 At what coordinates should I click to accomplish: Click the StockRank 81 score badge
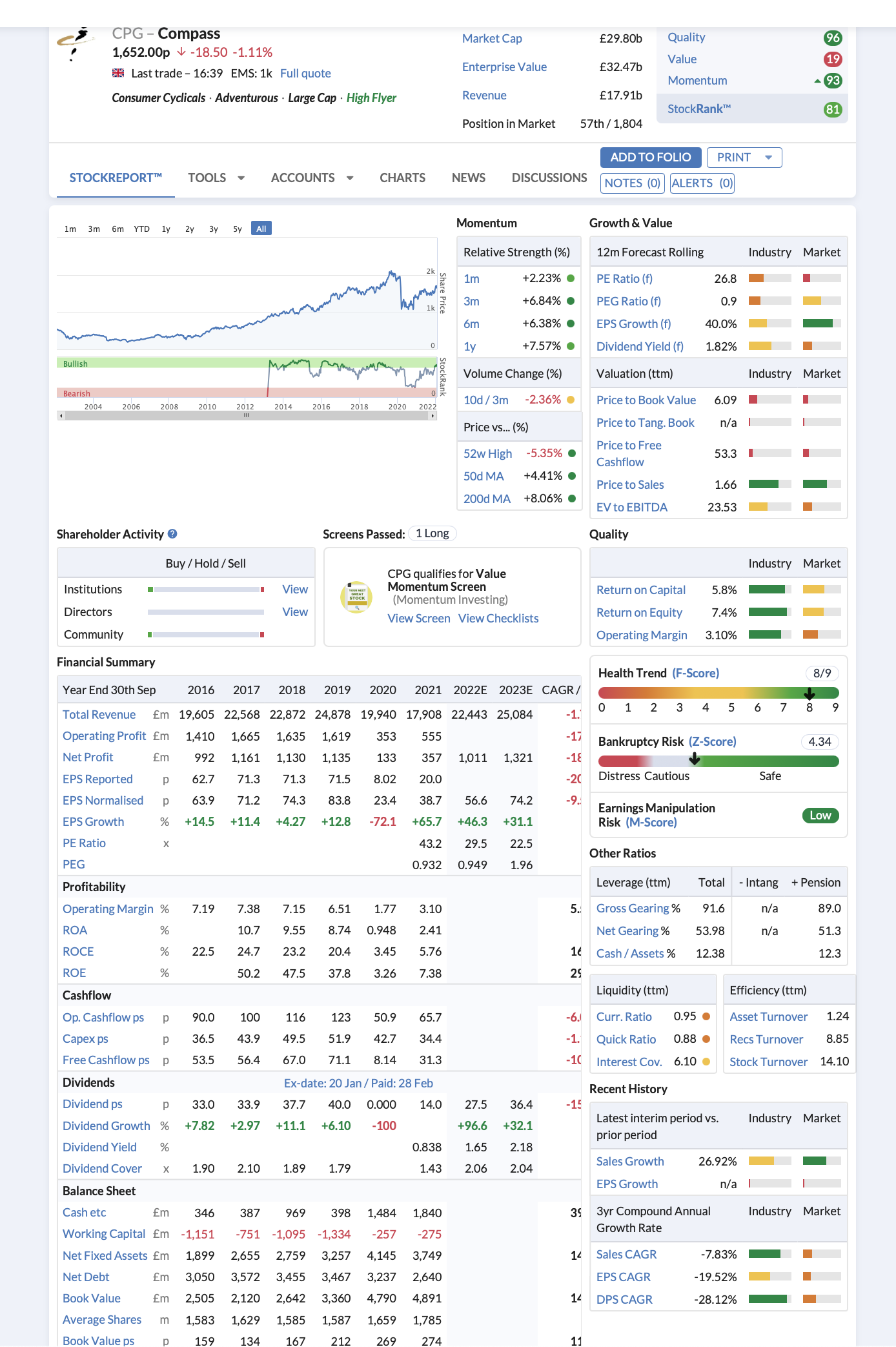833,109
